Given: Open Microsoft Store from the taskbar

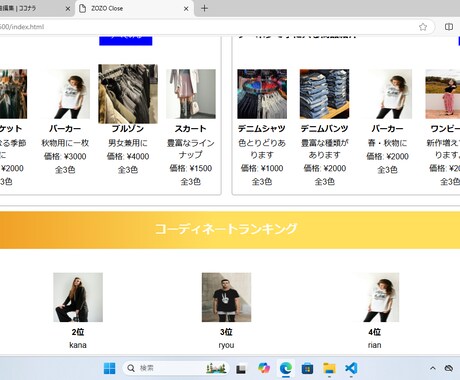Looking at the screenshot, I should [307, 368].
